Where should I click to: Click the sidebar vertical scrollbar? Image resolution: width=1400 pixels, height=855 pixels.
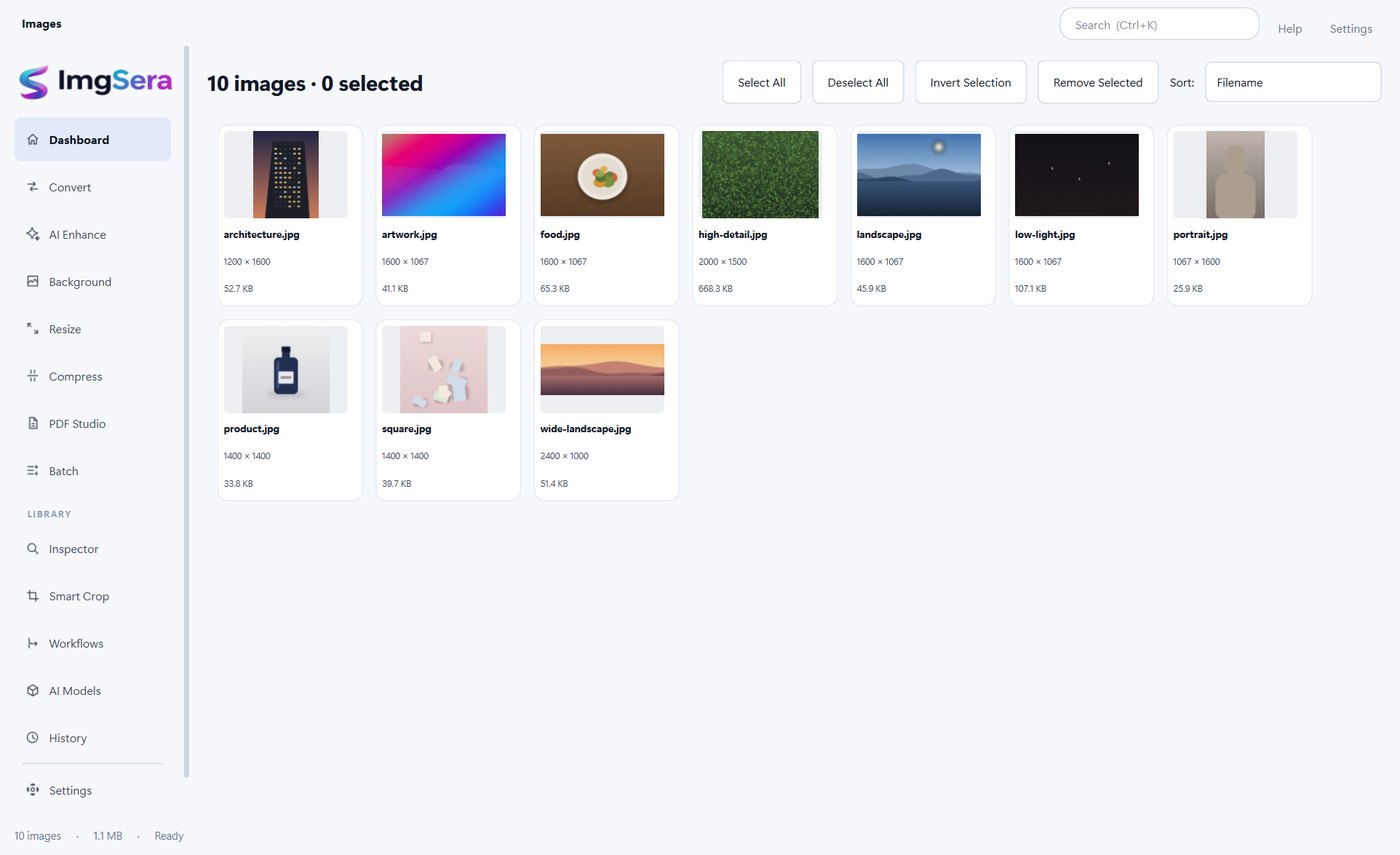pyautogui.click(x=186, y=411)
